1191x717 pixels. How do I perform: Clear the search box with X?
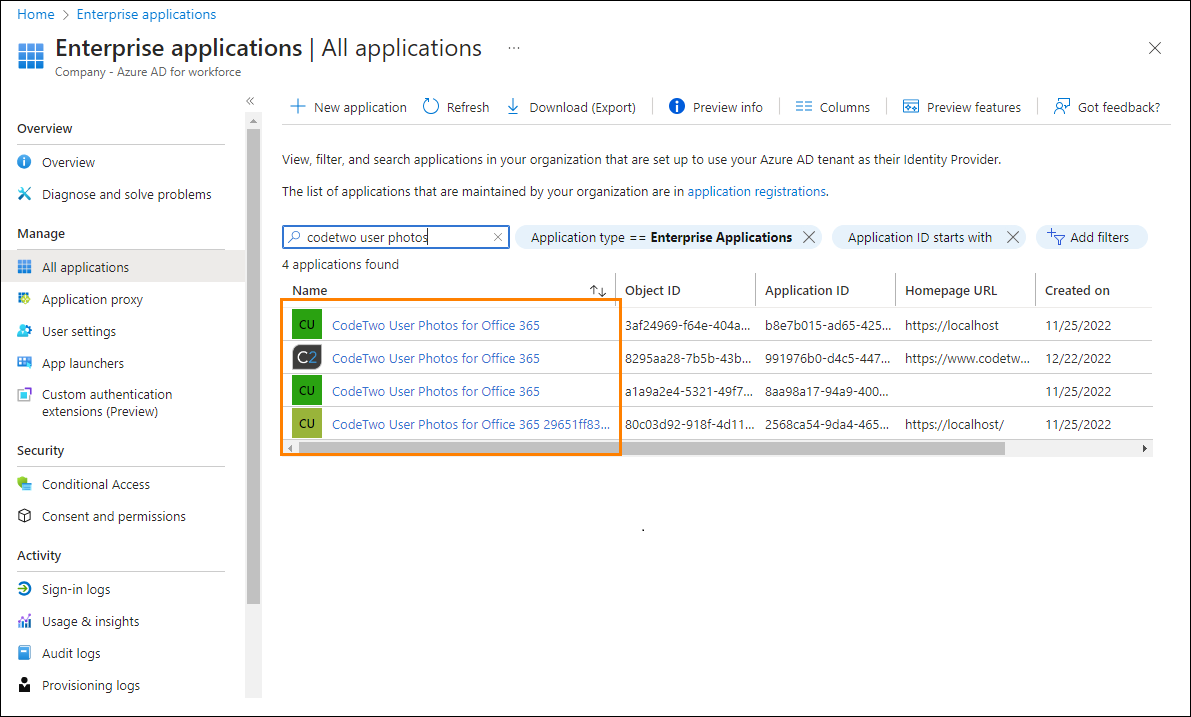tap(498, 237)
